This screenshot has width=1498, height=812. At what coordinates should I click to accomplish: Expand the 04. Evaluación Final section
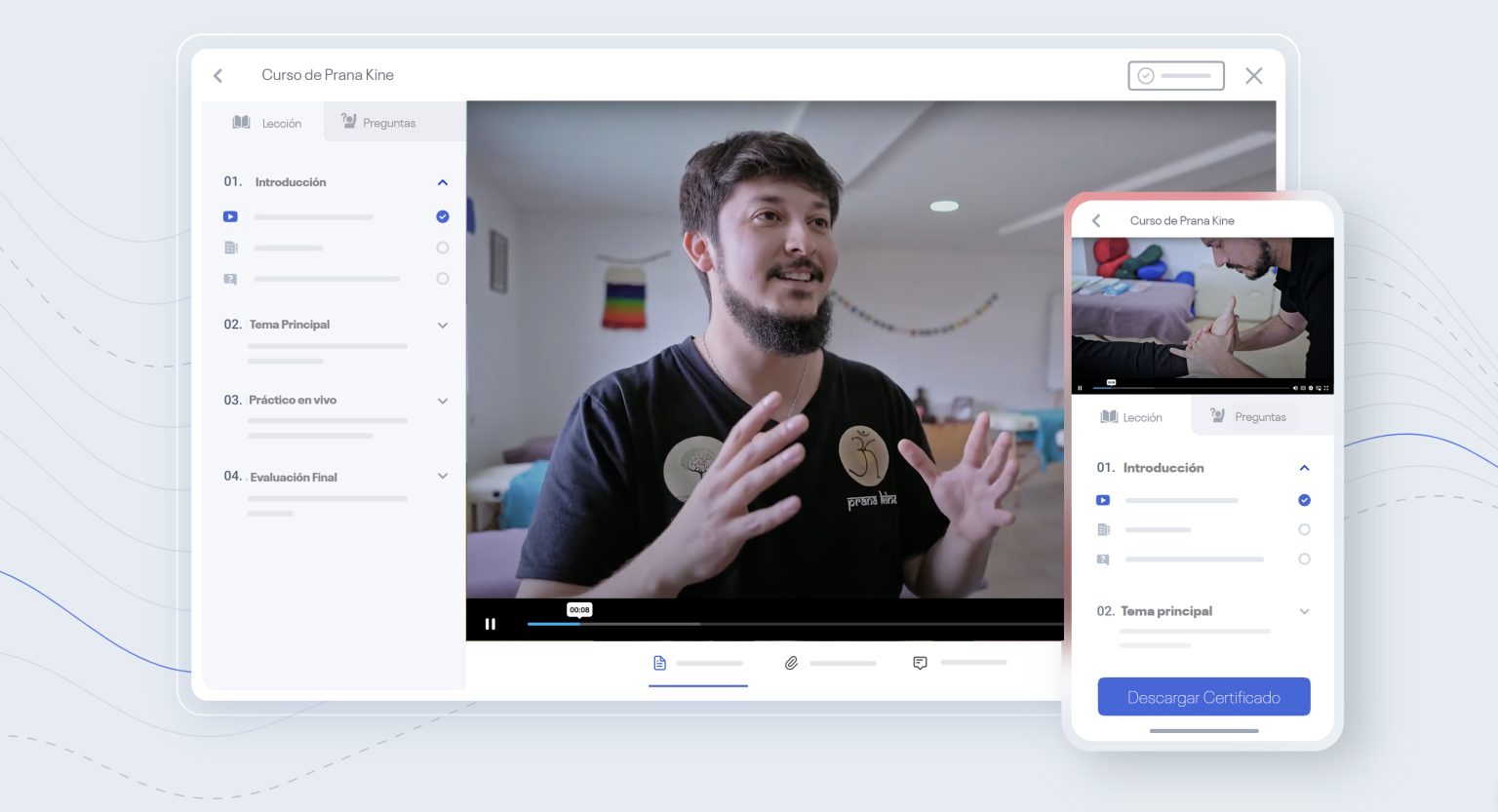click(443, 477)
